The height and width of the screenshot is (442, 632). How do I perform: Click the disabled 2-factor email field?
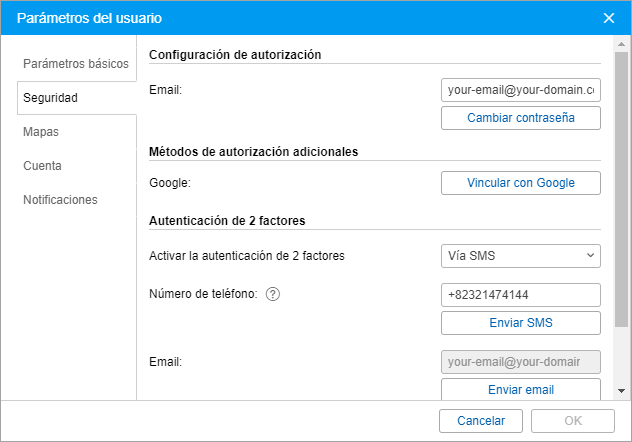[520, 361]
